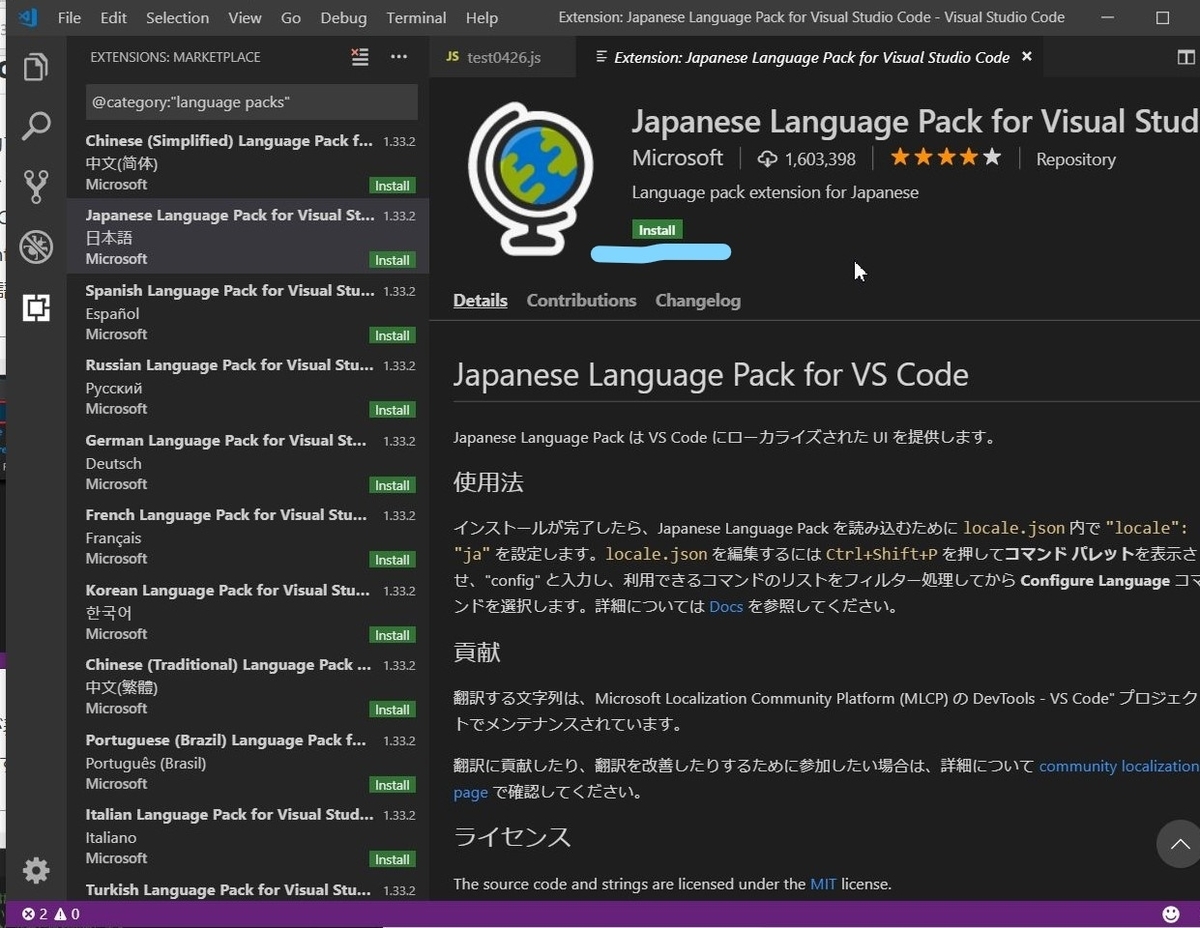This screenshot has width=1200, height=928.
Task: Open the Manage gear icon
Action: coord(36,870)
